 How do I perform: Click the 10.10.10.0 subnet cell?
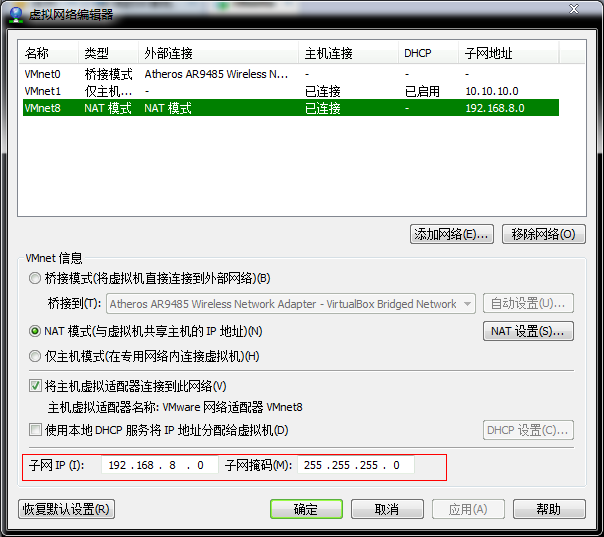[492, 91]
